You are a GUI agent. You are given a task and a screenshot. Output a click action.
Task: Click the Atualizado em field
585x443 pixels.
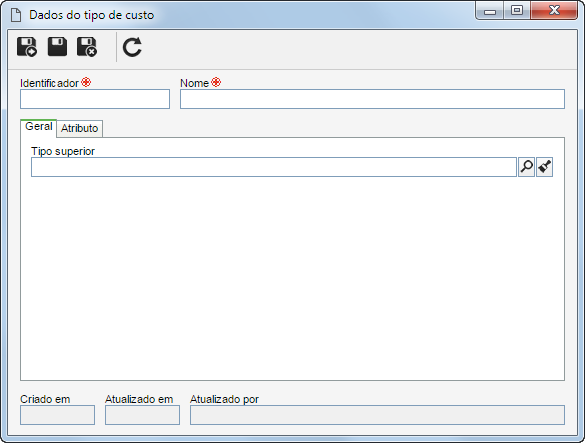tap(142, 415)
